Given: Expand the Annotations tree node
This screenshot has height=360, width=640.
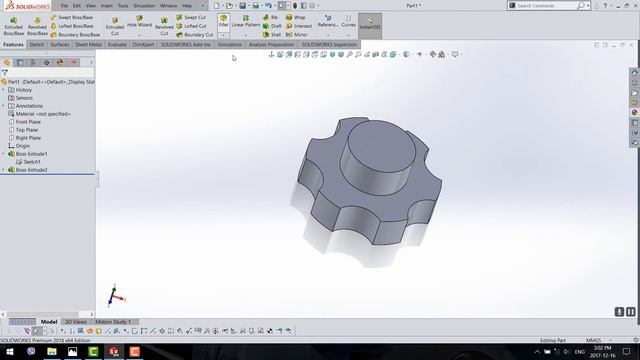Looking at the screenshot, I should (x=4, y=106).
